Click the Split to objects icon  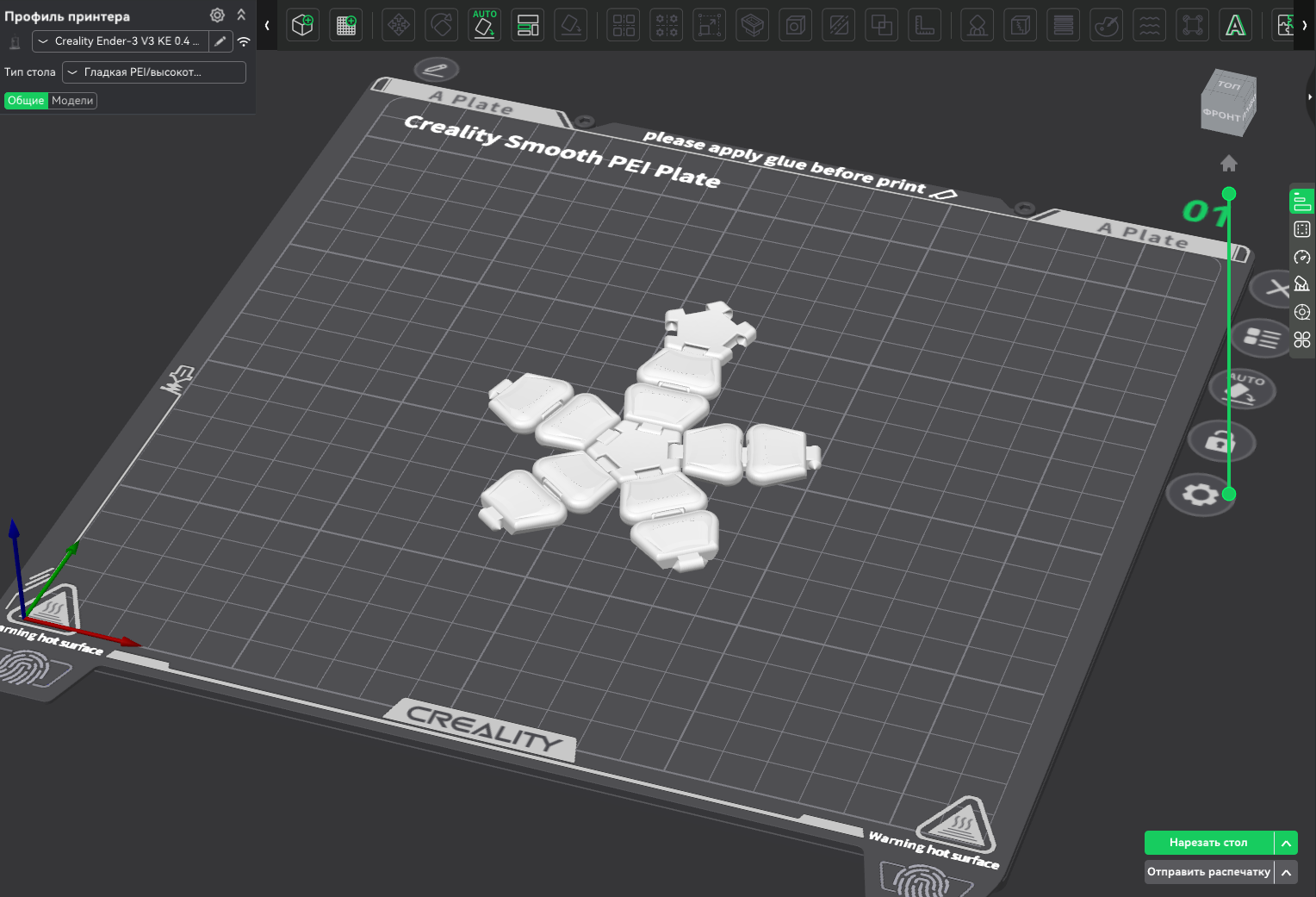click(x=624, y=25)
